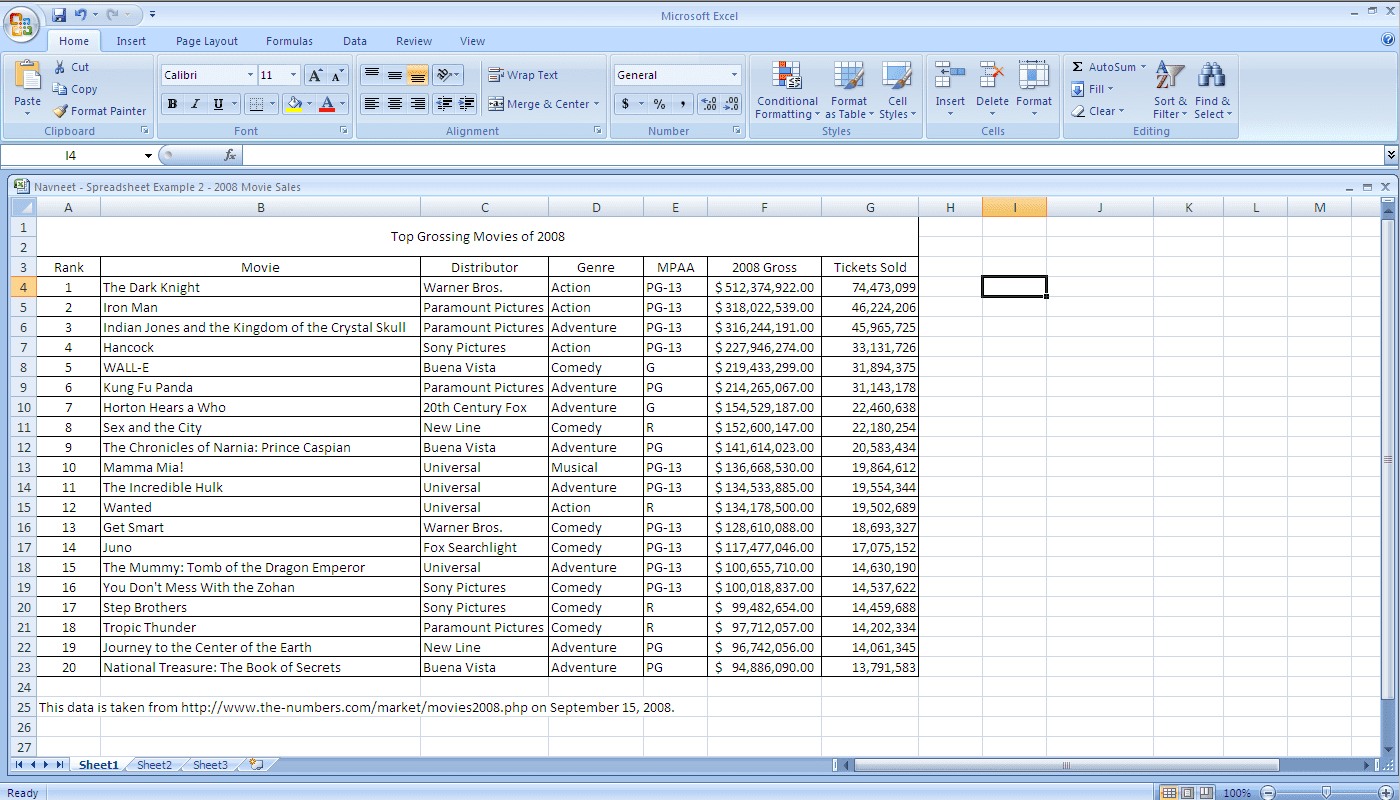Switch to the Formulas ribbon tab
This screenshot has width=1400, height=800.
pyautogui.click(x=289, y=41)
